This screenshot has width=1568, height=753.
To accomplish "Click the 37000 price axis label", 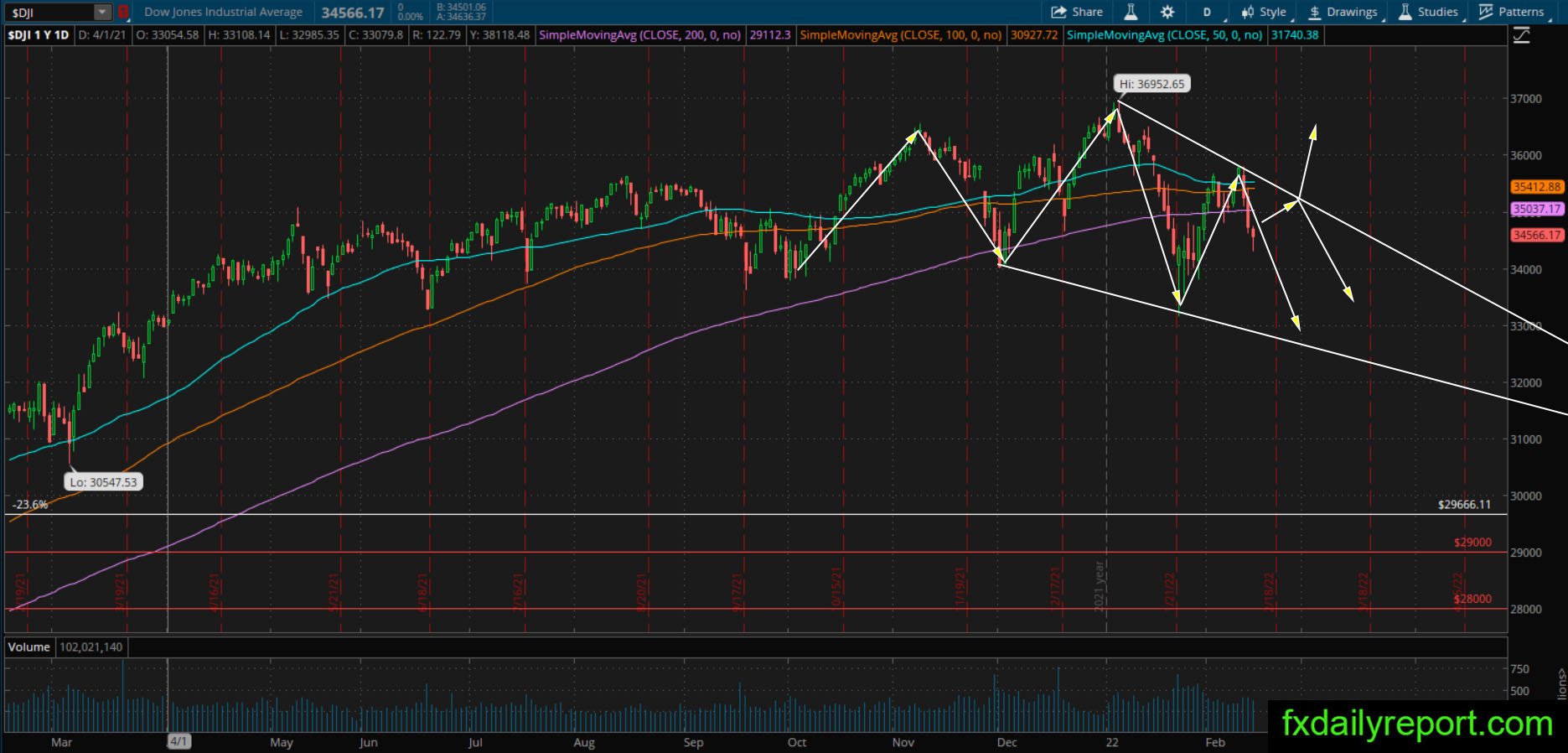I will pyautogui.click(x=1526, y=99).
